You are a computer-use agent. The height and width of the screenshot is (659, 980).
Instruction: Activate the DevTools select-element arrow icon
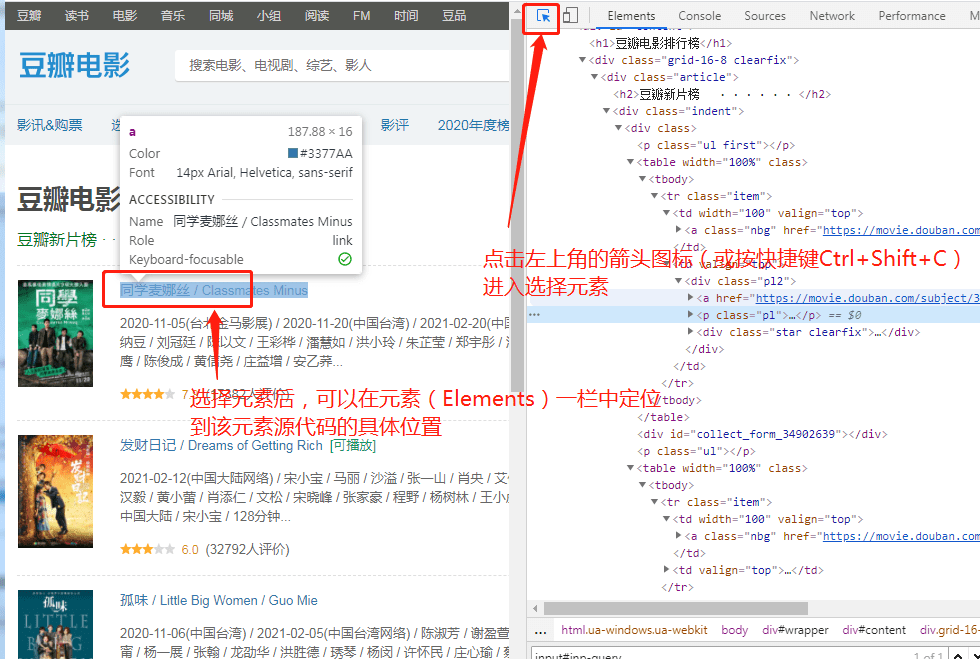click(543, 16)
